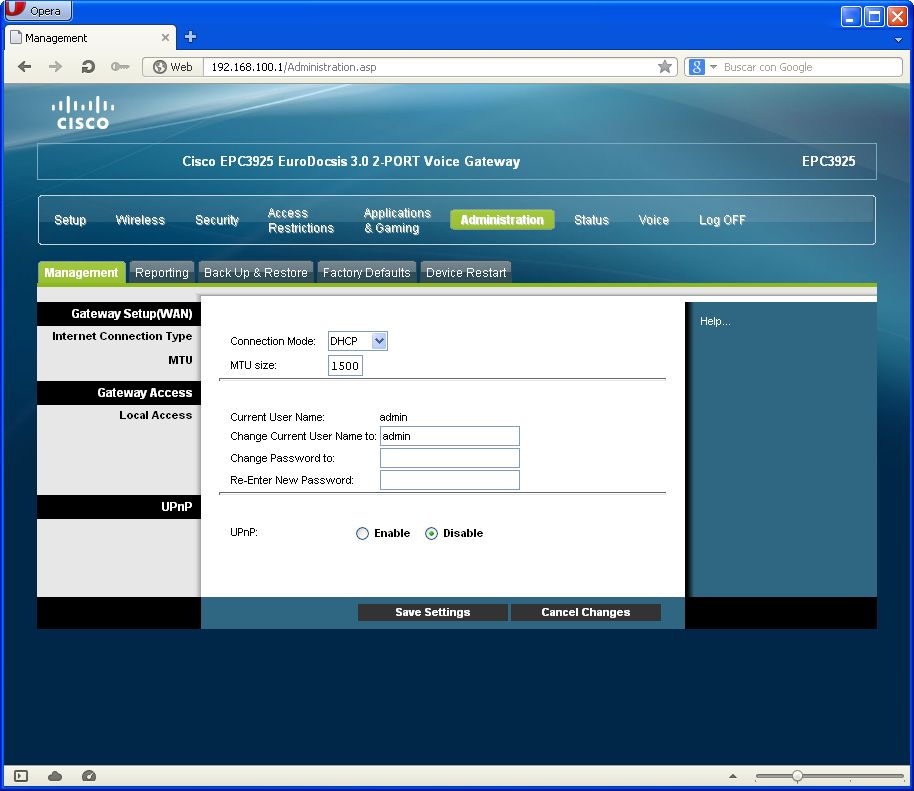This screenshot has width=914, height=791.
Task: Reload the page with the refresh icon
Action: [x=87, y=66]
